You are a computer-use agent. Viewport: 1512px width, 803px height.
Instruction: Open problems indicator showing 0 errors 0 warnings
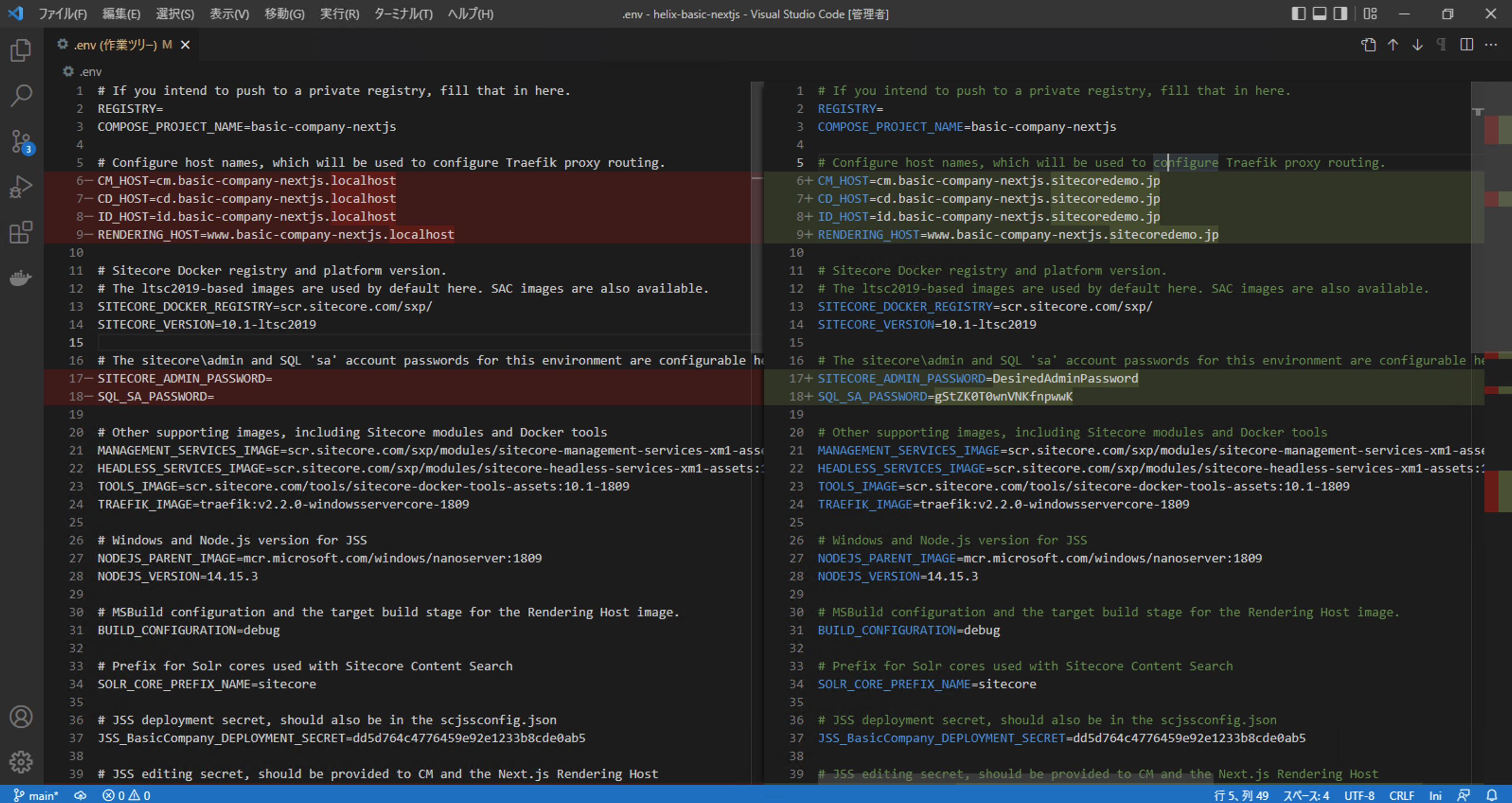pos(126,795)
